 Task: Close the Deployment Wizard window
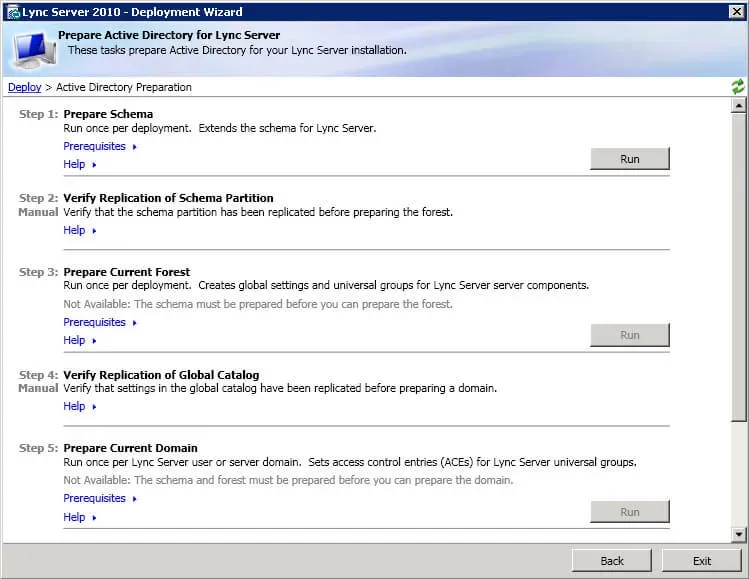737,11
